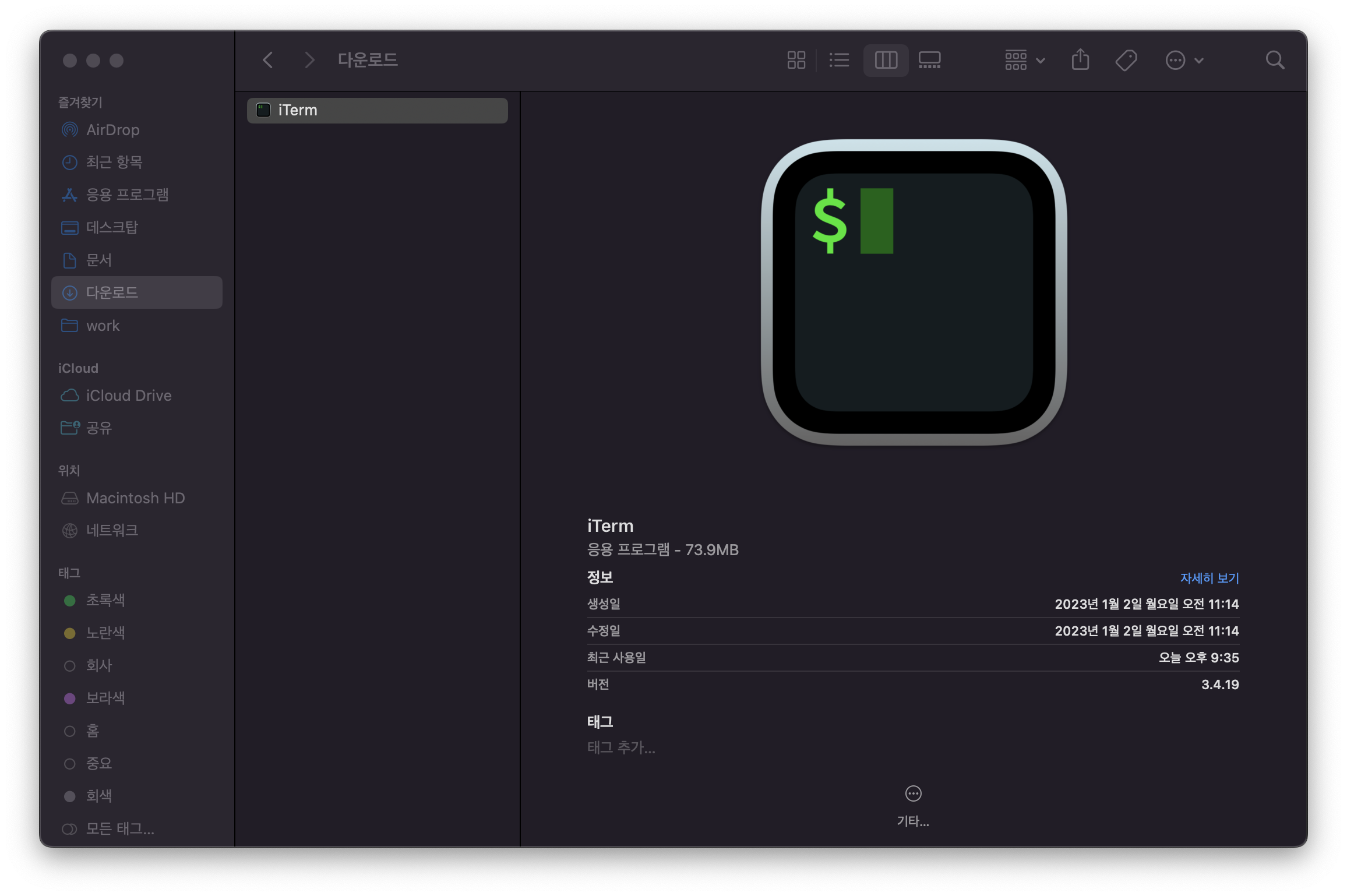Go back with the left chevron
The image size is (1347, 896).
point(268,60)
